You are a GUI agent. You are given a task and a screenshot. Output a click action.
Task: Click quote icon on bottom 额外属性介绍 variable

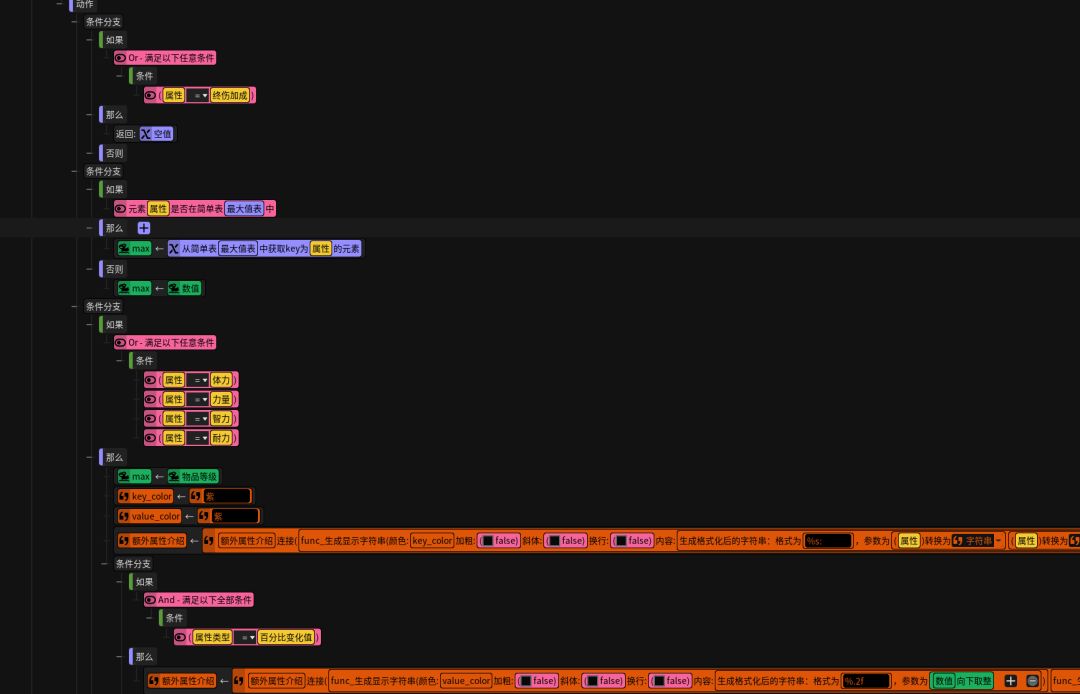tap(154, 681)
